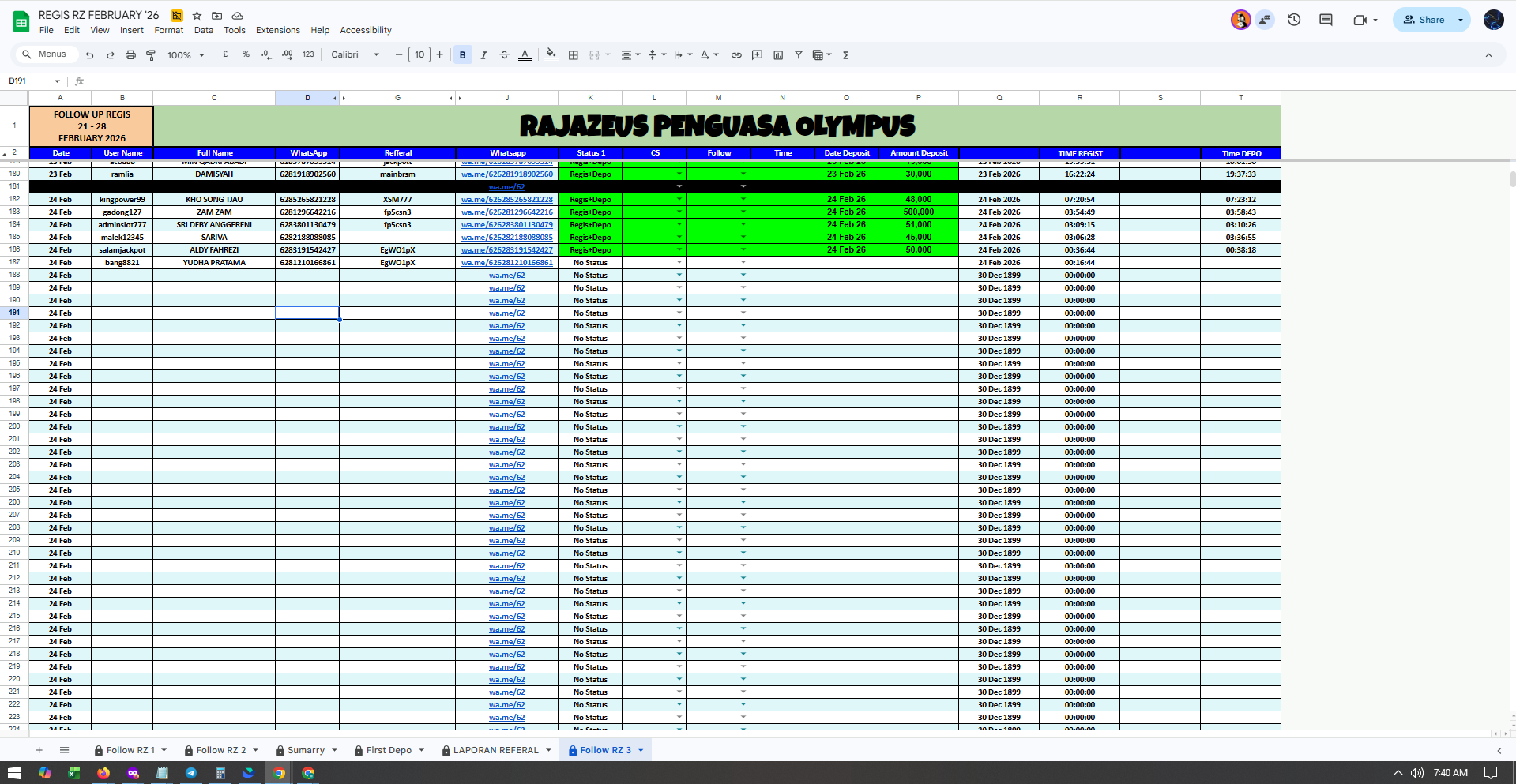The width and height of the screenshot is (1516, 784).
Task: Open all comments panel
Action: [x=1326, y=20]
